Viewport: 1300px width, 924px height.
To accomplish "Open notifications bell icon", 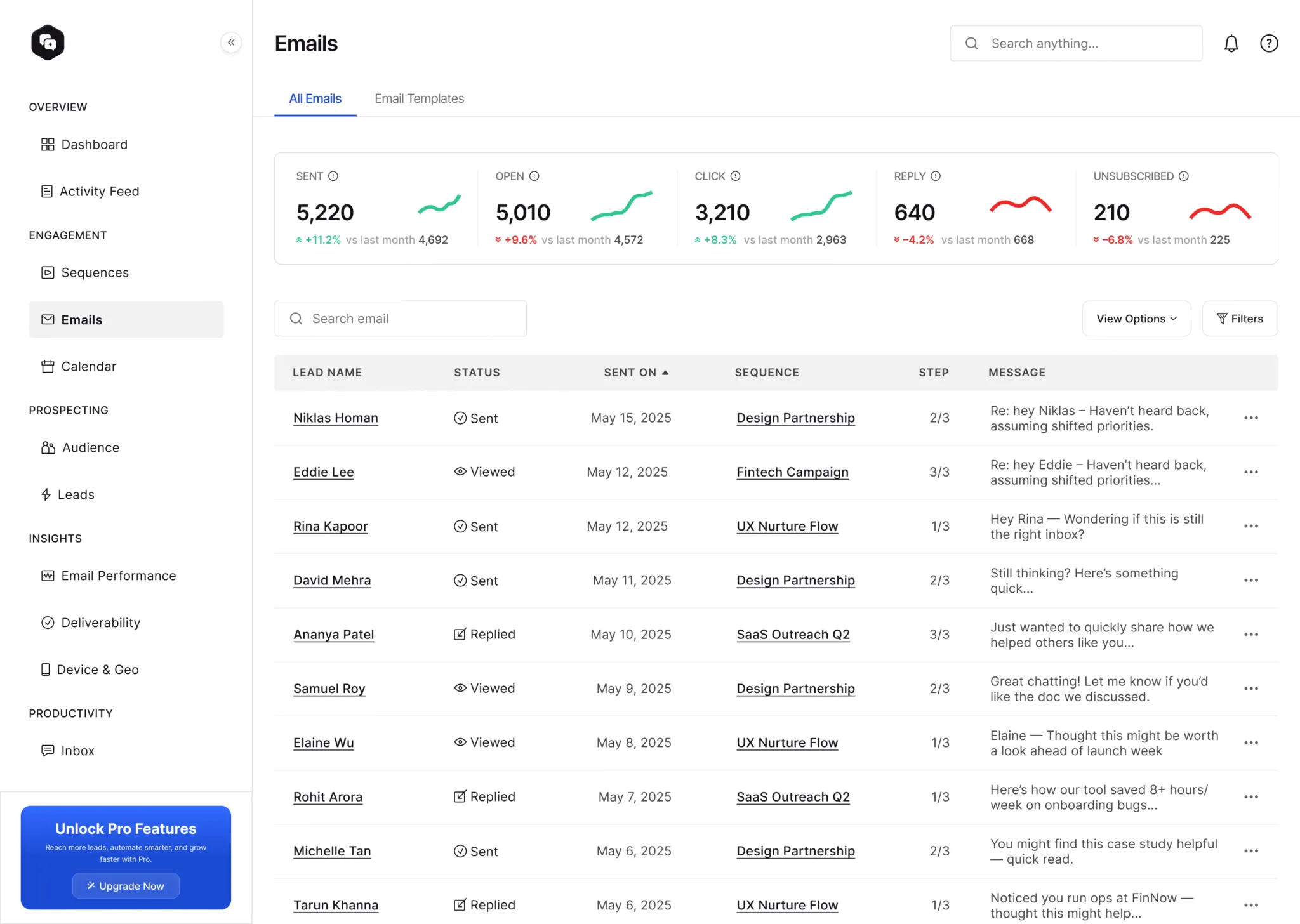I will click(1231, 43).
